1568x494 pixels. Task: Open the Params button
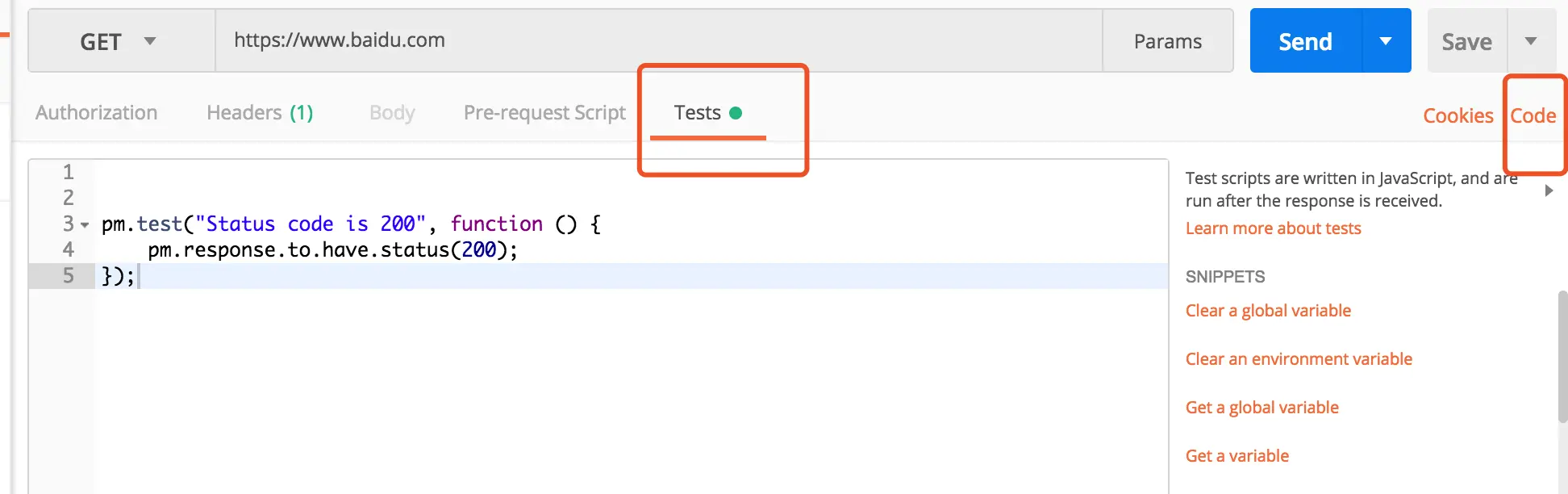point(1167,41)
